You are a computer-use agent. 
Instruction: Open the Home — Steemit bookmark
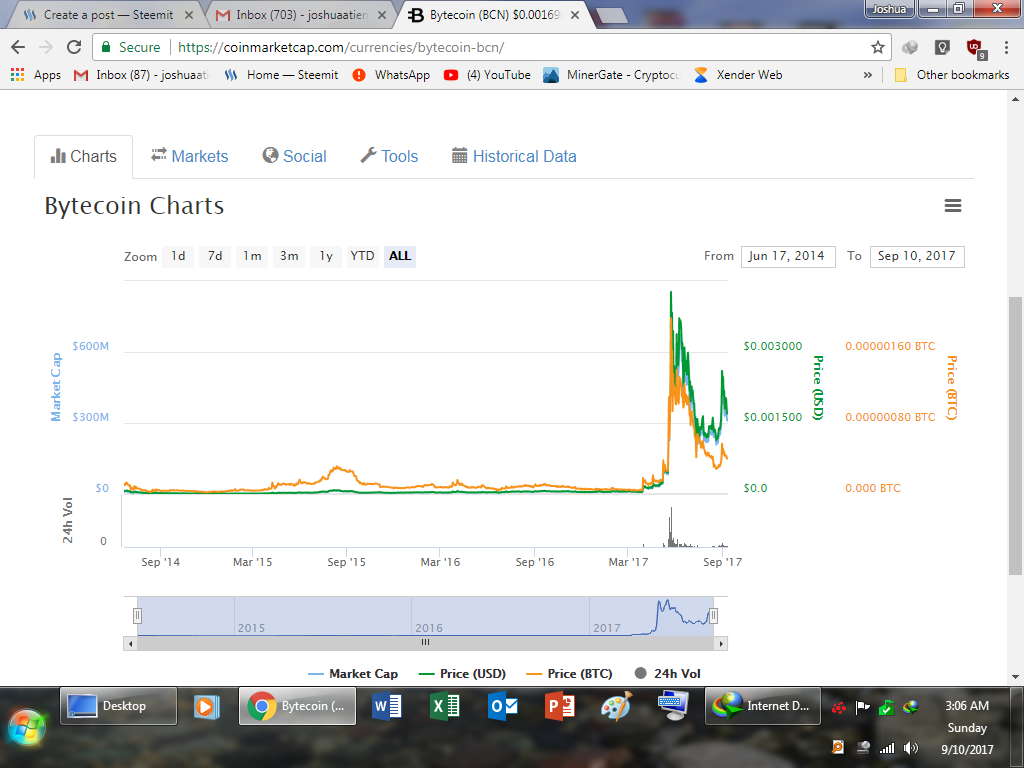coord(281,75)
